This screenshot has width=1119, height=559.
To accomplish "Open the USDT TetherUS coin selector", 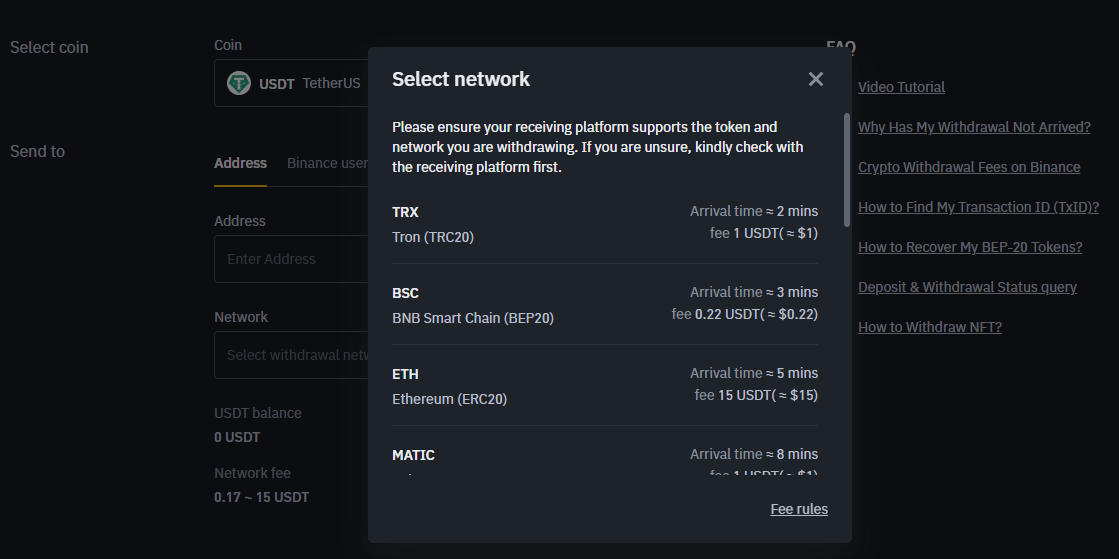I will (291, 84).
